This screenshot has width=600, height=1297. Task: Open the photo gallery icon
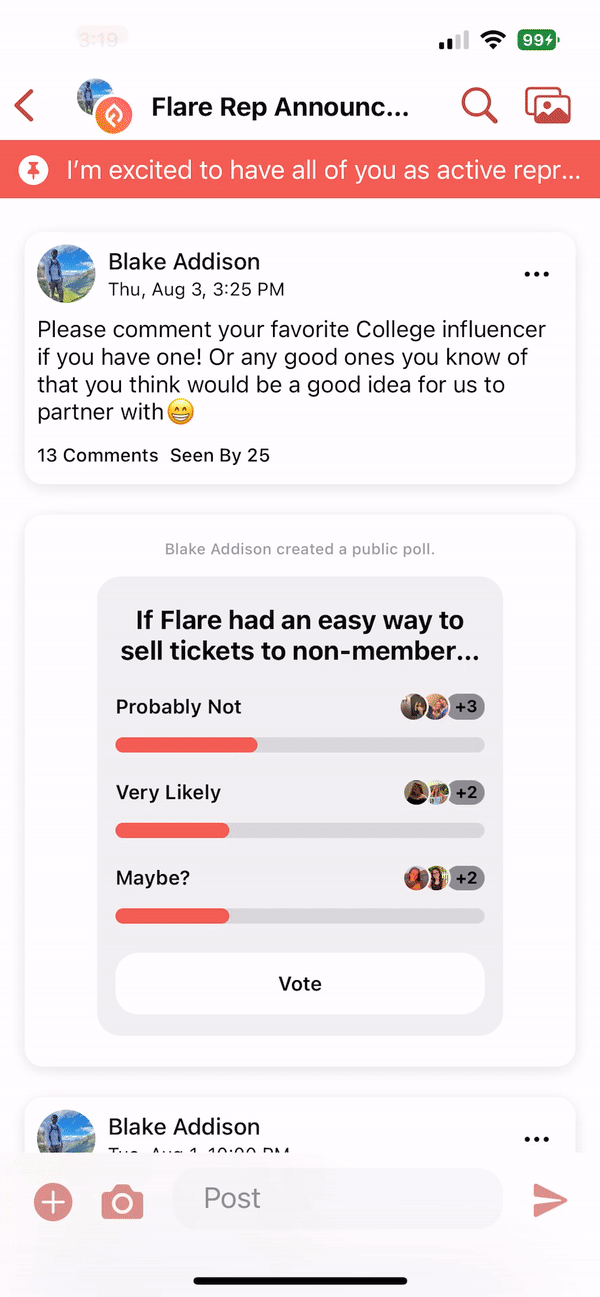547,106
